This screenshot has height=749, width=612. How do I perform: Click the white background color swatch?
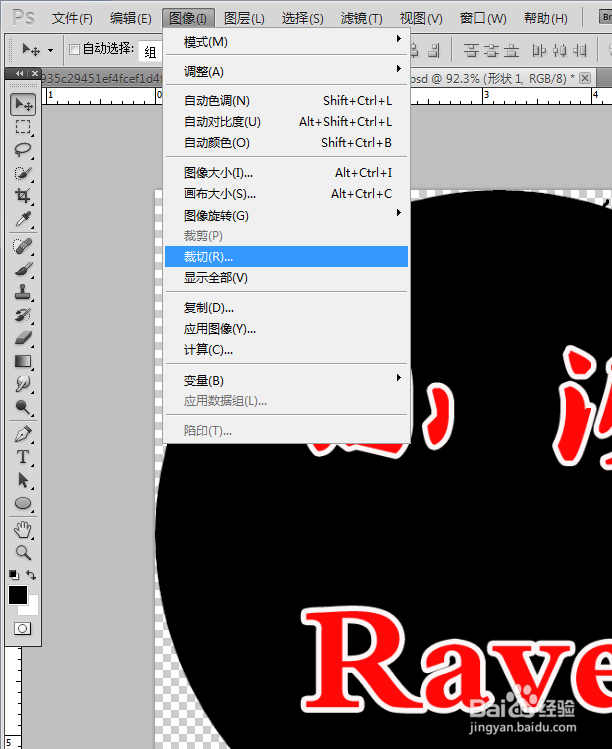(32, 609)
